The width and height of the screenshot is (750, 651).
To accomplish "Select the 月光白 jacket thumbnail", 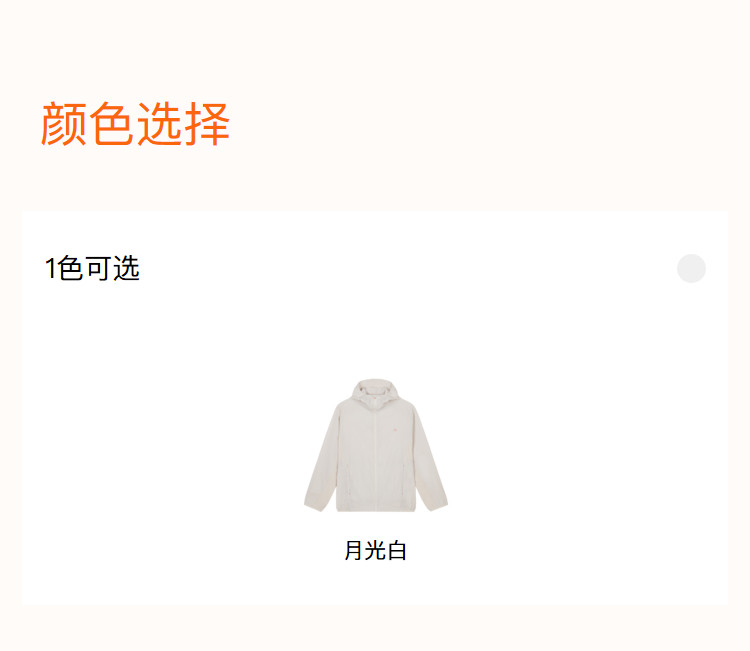I will click(x=376, y=445).
